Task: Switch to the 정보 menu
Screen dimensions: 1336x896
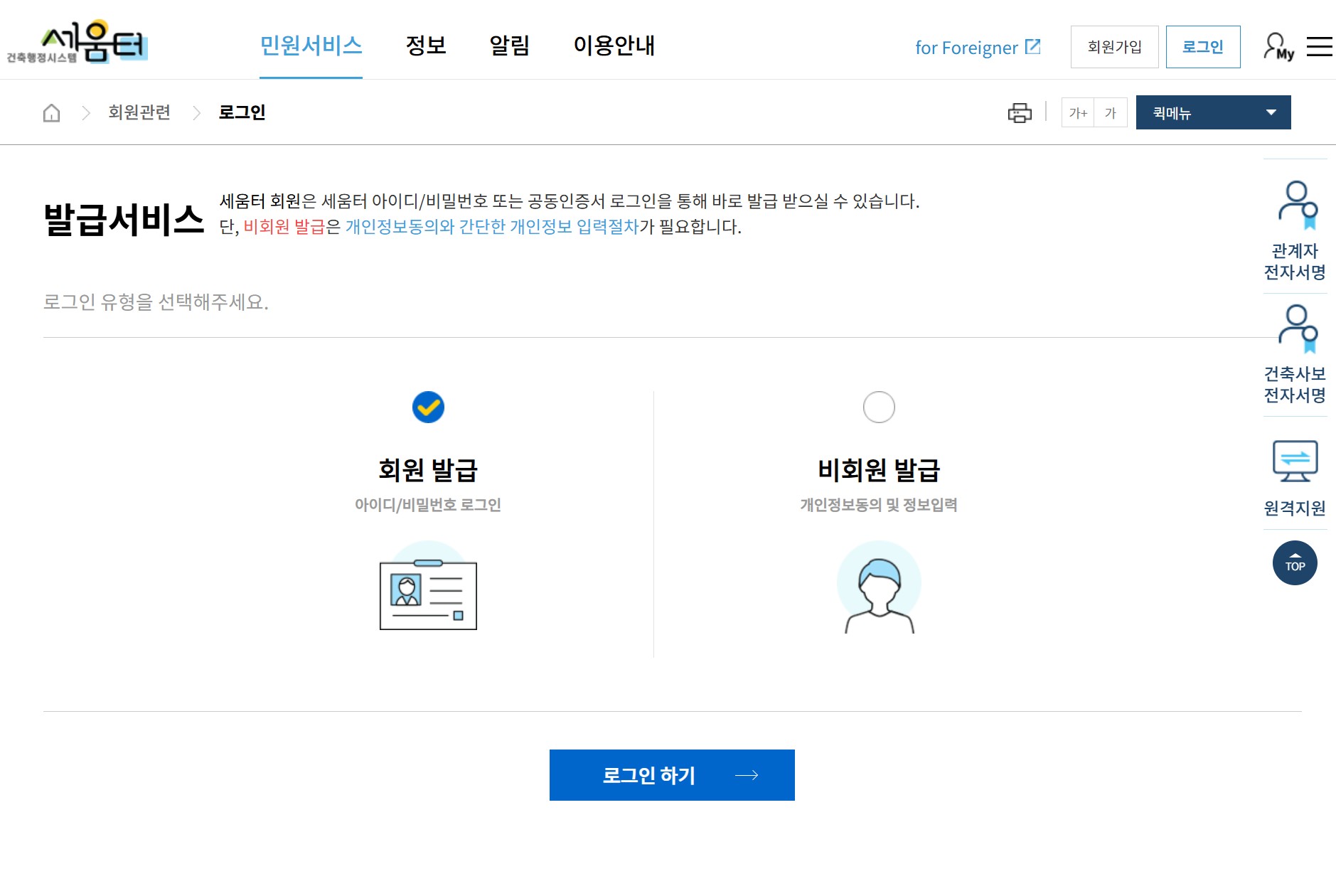Action: click(x=426, y=46)
